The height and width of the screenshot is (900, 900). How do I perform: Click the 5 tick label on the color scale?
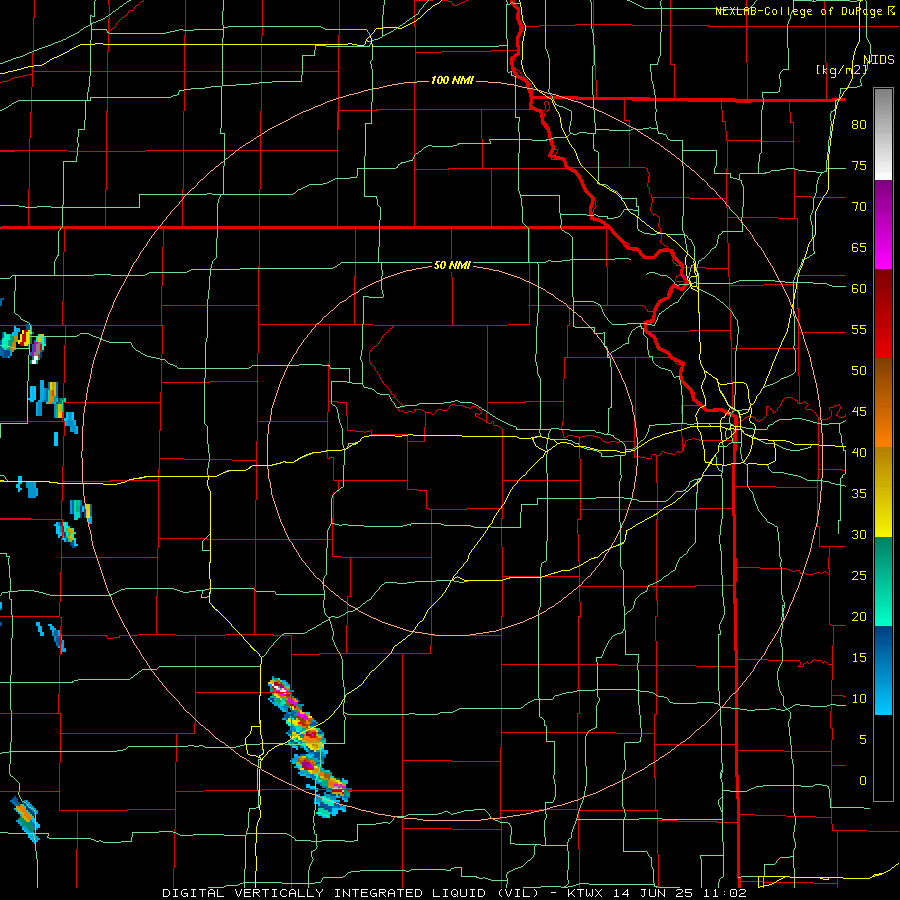point(862,740)
